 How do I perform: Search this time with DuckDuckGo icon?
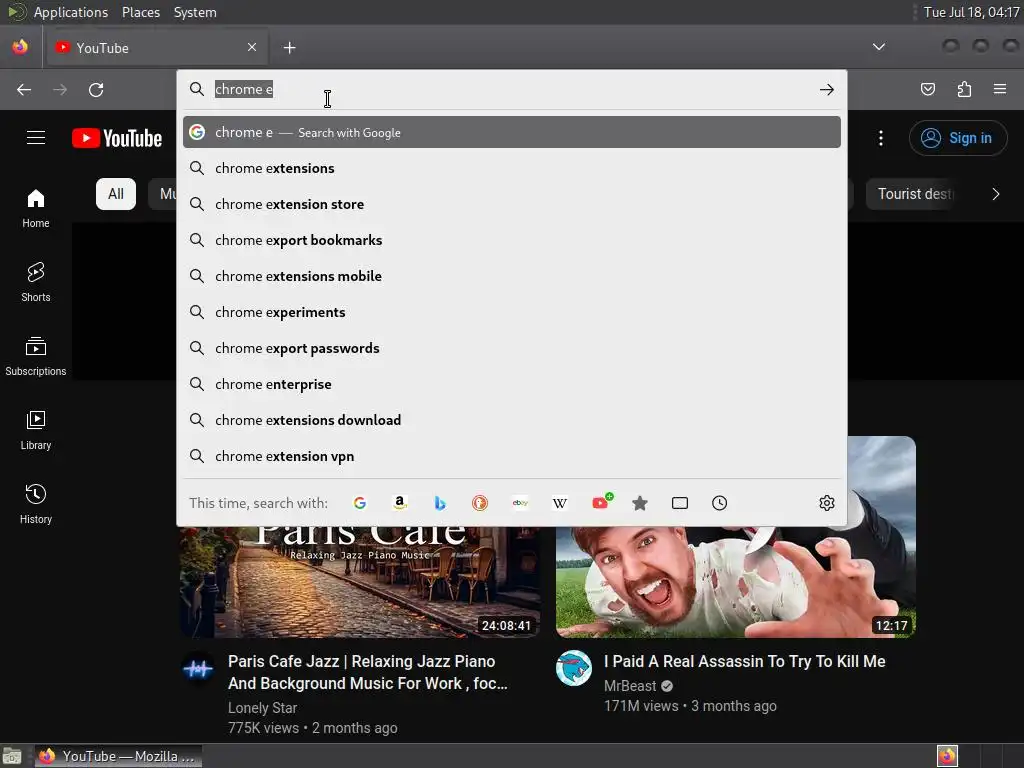coord(480,503)
